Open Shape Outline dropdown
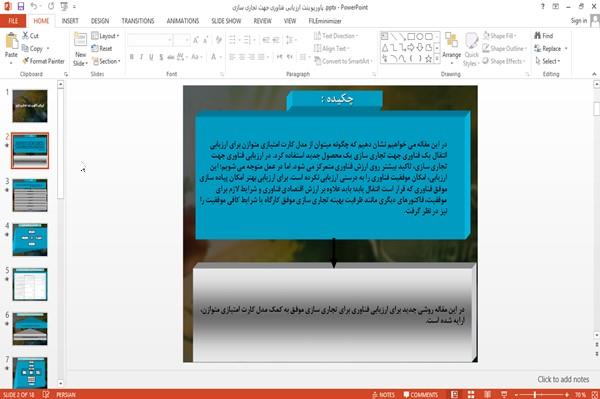This screenshot has height=399, width=600. click(504, 49)
